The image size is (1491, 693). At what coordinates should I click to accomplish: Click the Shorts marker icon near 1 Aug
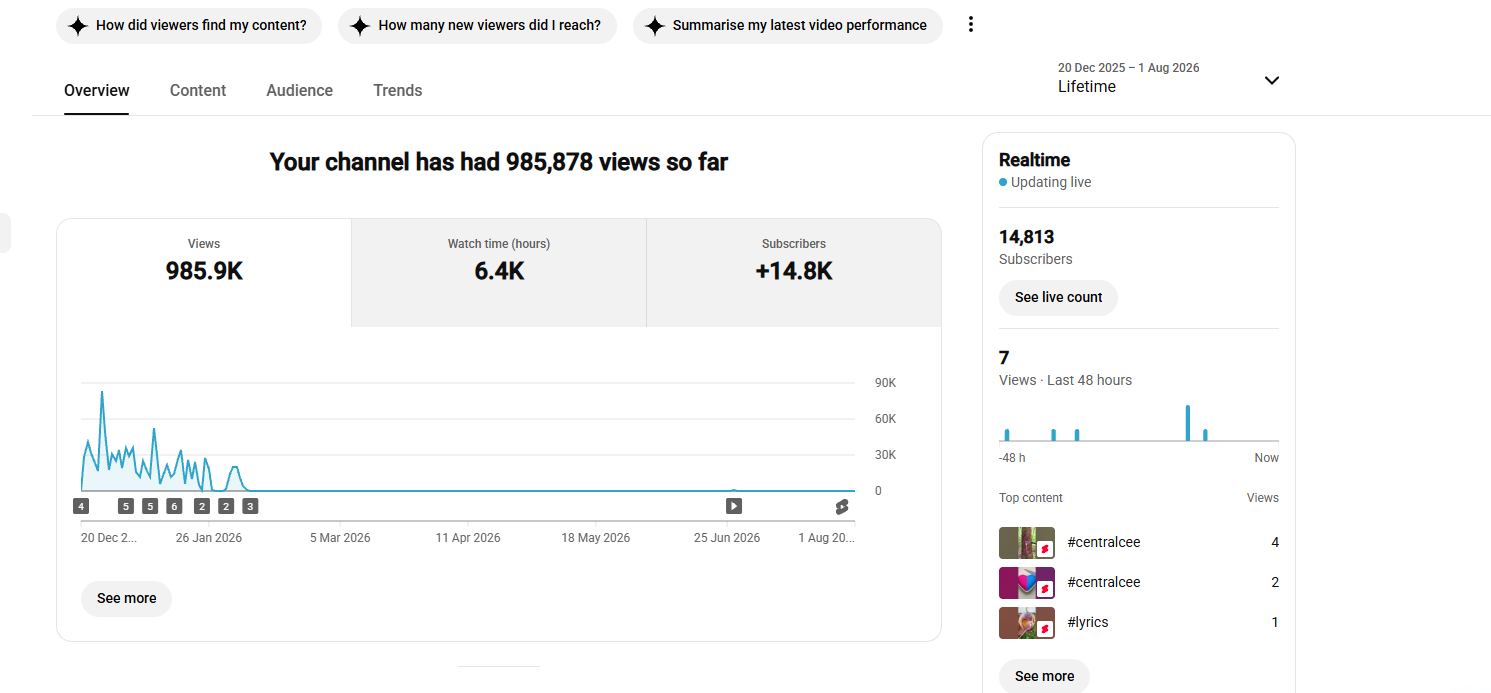coord(842,506)
